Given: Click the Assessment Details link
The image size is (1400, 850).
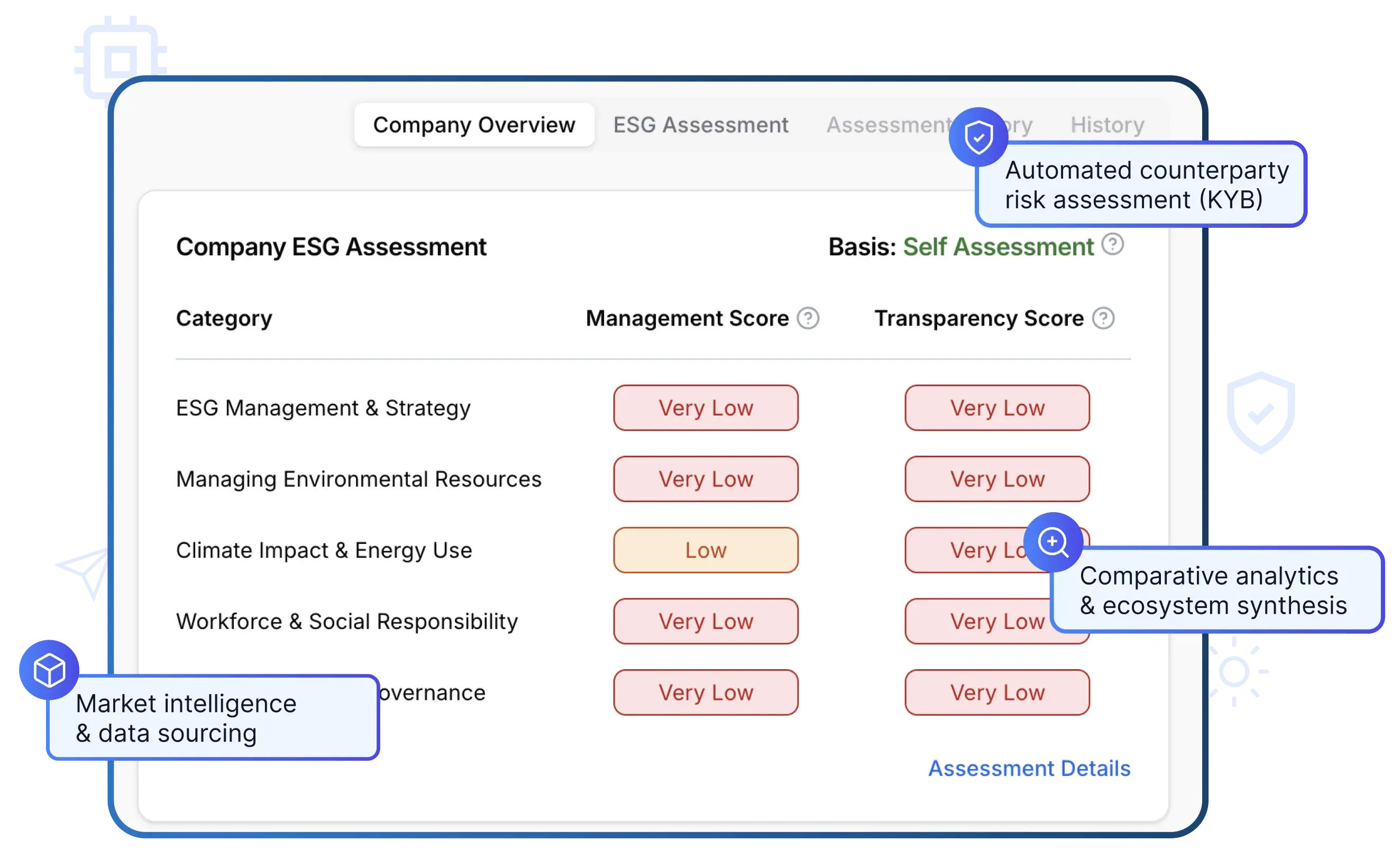Looking at the screenshot, I should click(1029, 768).
